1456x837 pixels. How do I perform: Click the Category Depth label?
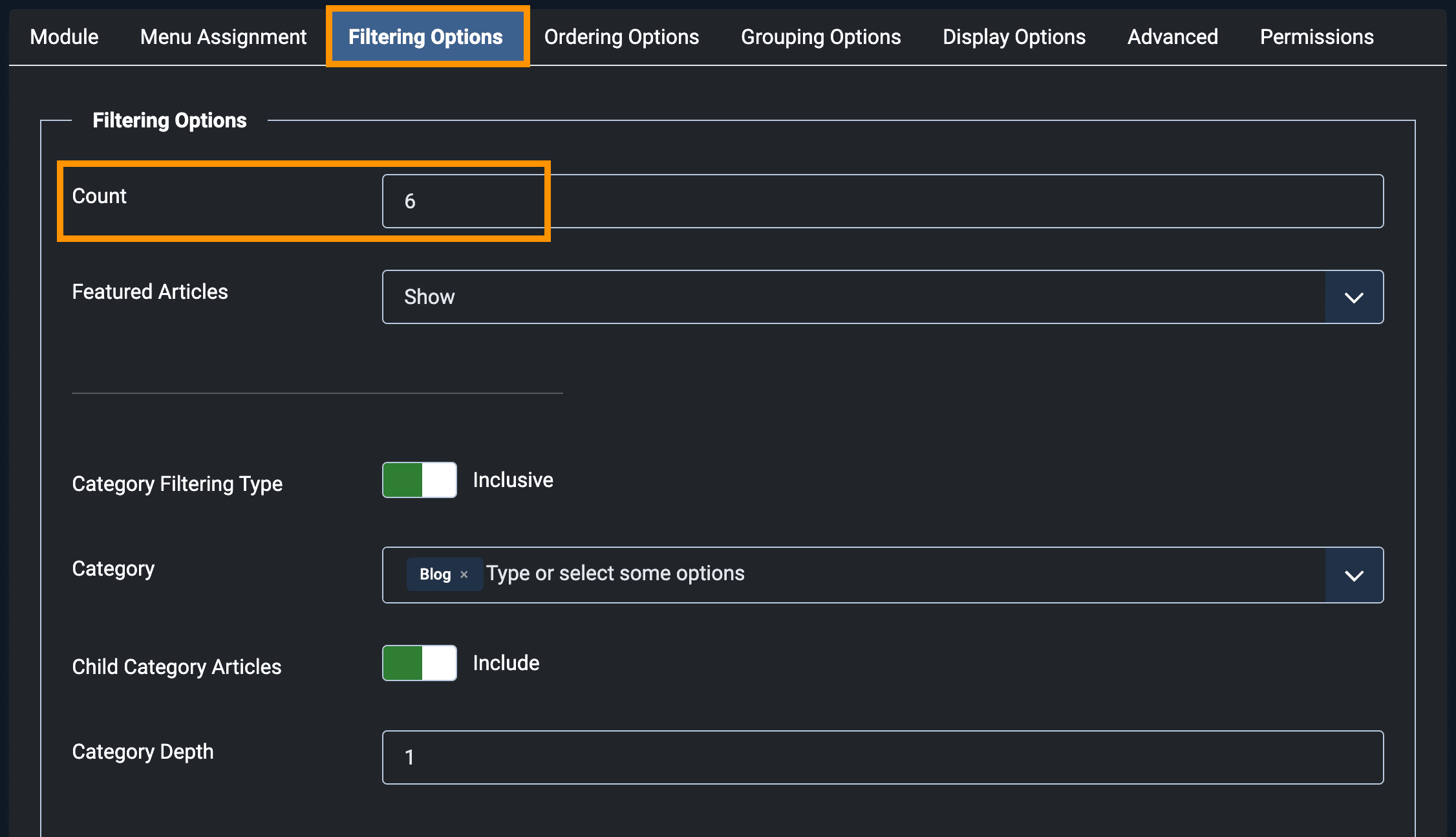(x=143, y=752)
